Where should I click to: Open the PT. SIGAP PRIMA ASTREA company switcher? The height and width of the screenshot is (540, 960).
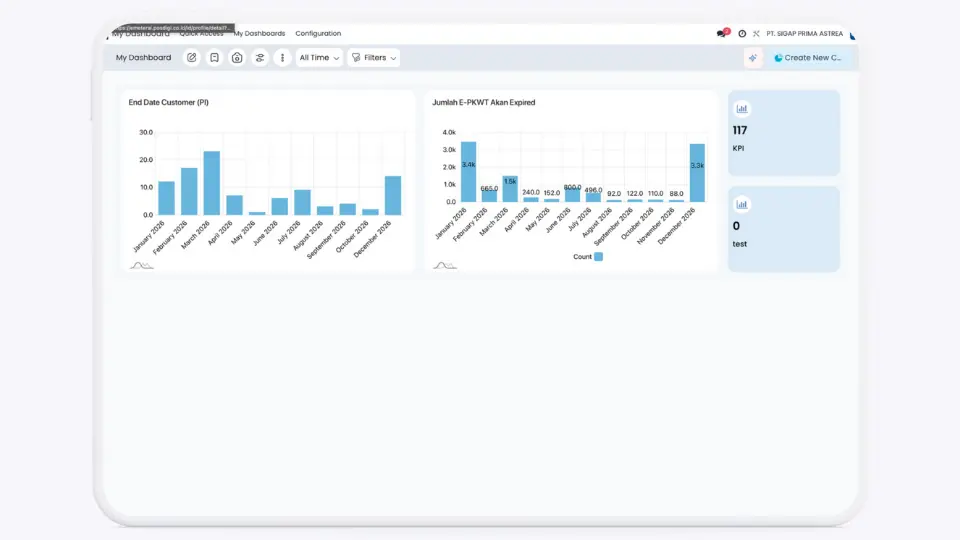(x=811, y=33)
